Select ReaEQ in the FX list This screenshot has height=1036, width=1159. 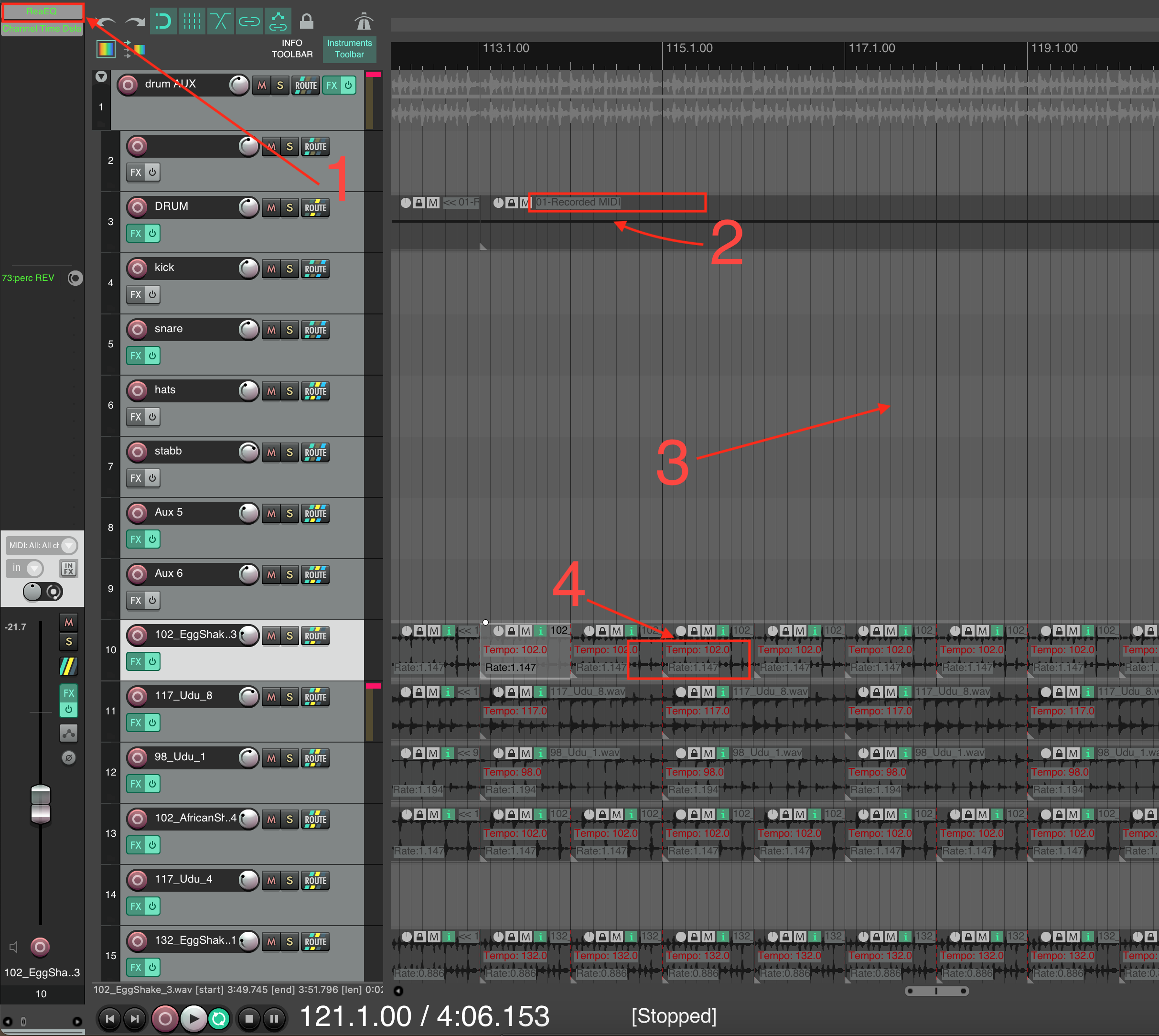(x=42, y=11)
